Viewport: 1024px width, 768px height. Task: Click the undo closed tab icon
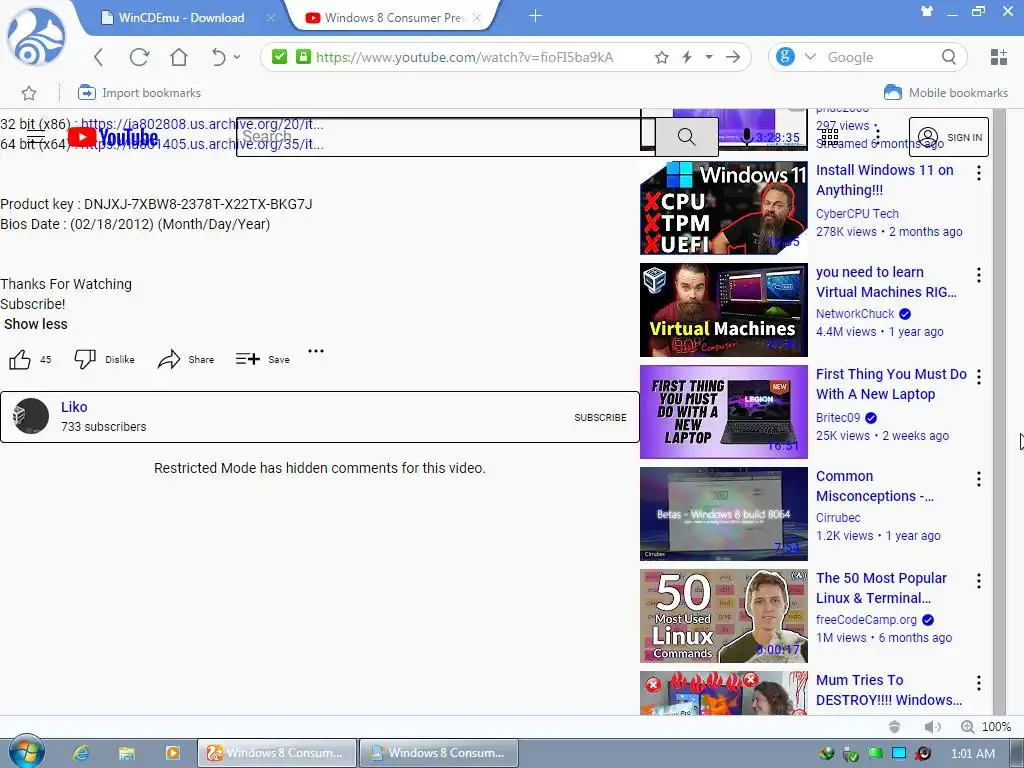pos(218,57)
